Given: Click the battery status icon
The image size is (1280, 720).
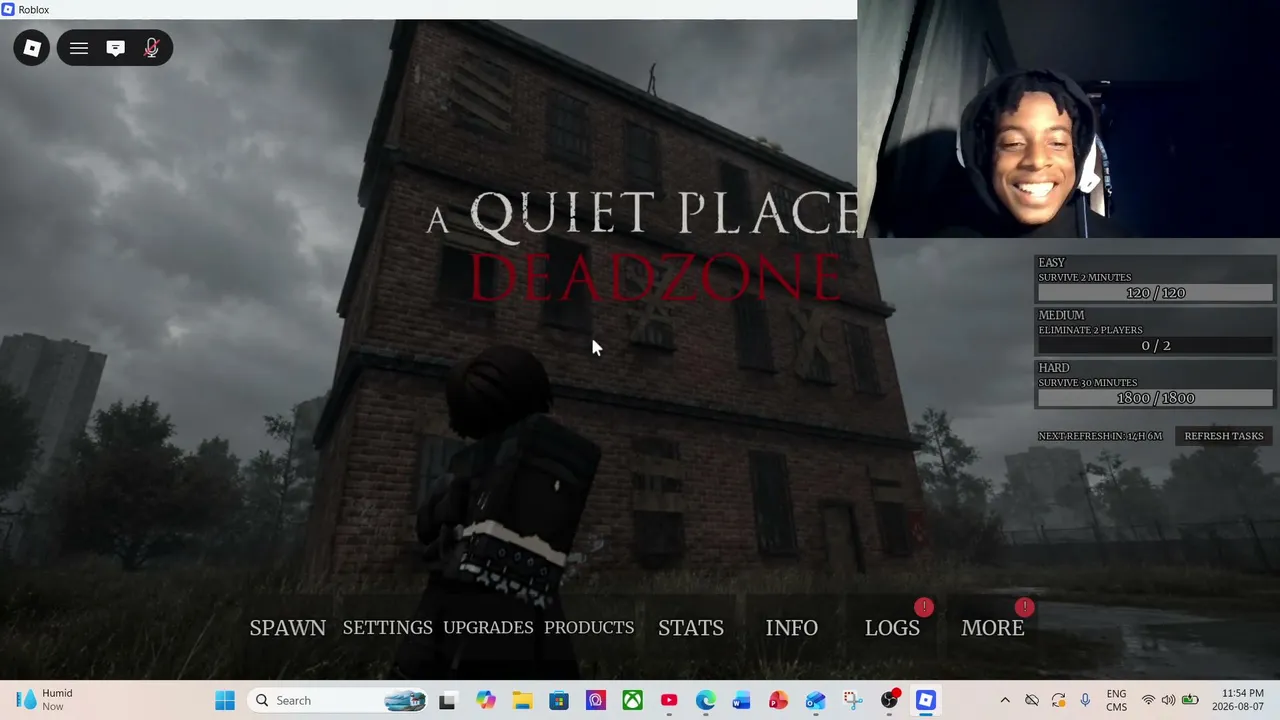Looking at the screenshot, I should pos(1190,701).
